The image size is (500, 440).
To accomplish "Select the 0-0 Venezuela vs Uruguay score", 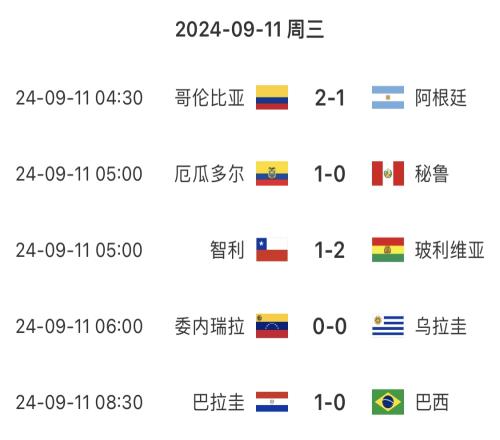I will (x=330, y=326).
